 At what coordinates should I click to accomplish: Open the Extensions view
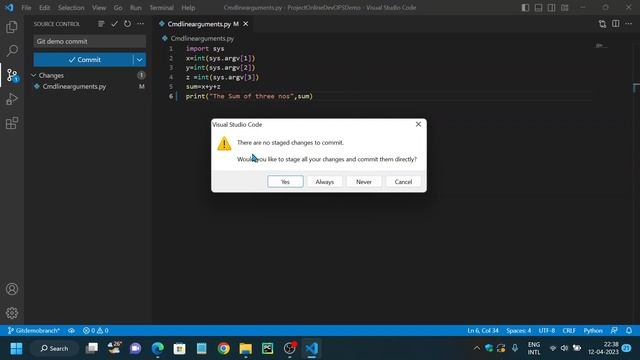[x=12, y=123]
